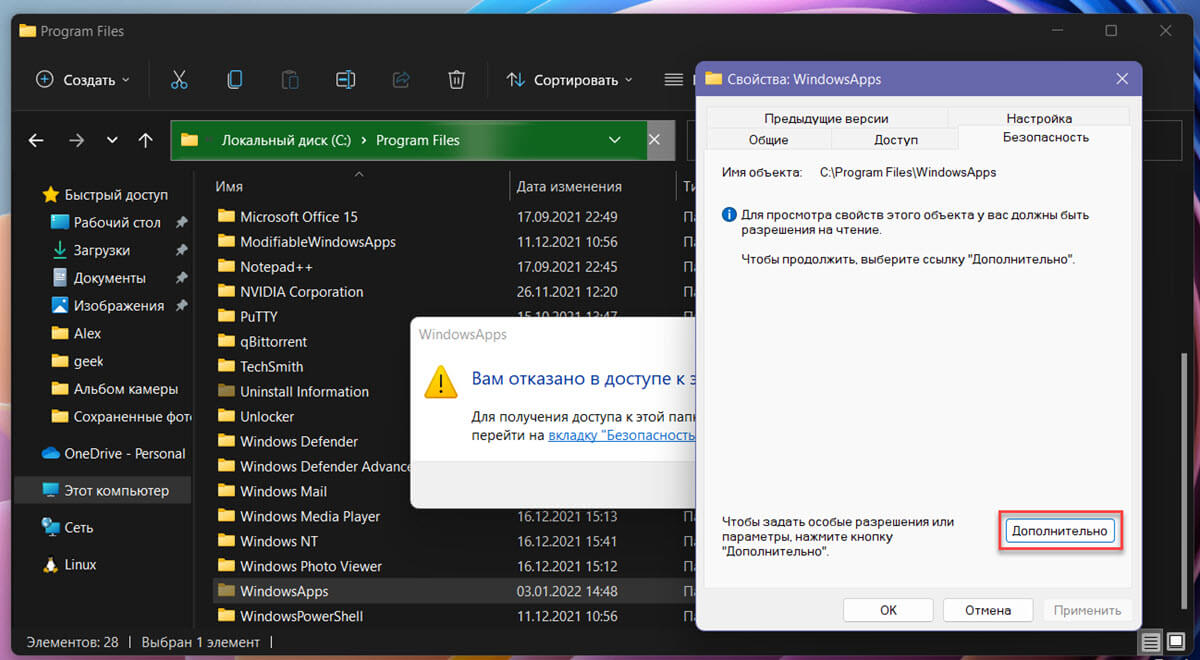Select the Unlocker folder
The height and width of the screenshot is (660, 1200).
pyautogui.click(x=255, y=416)
